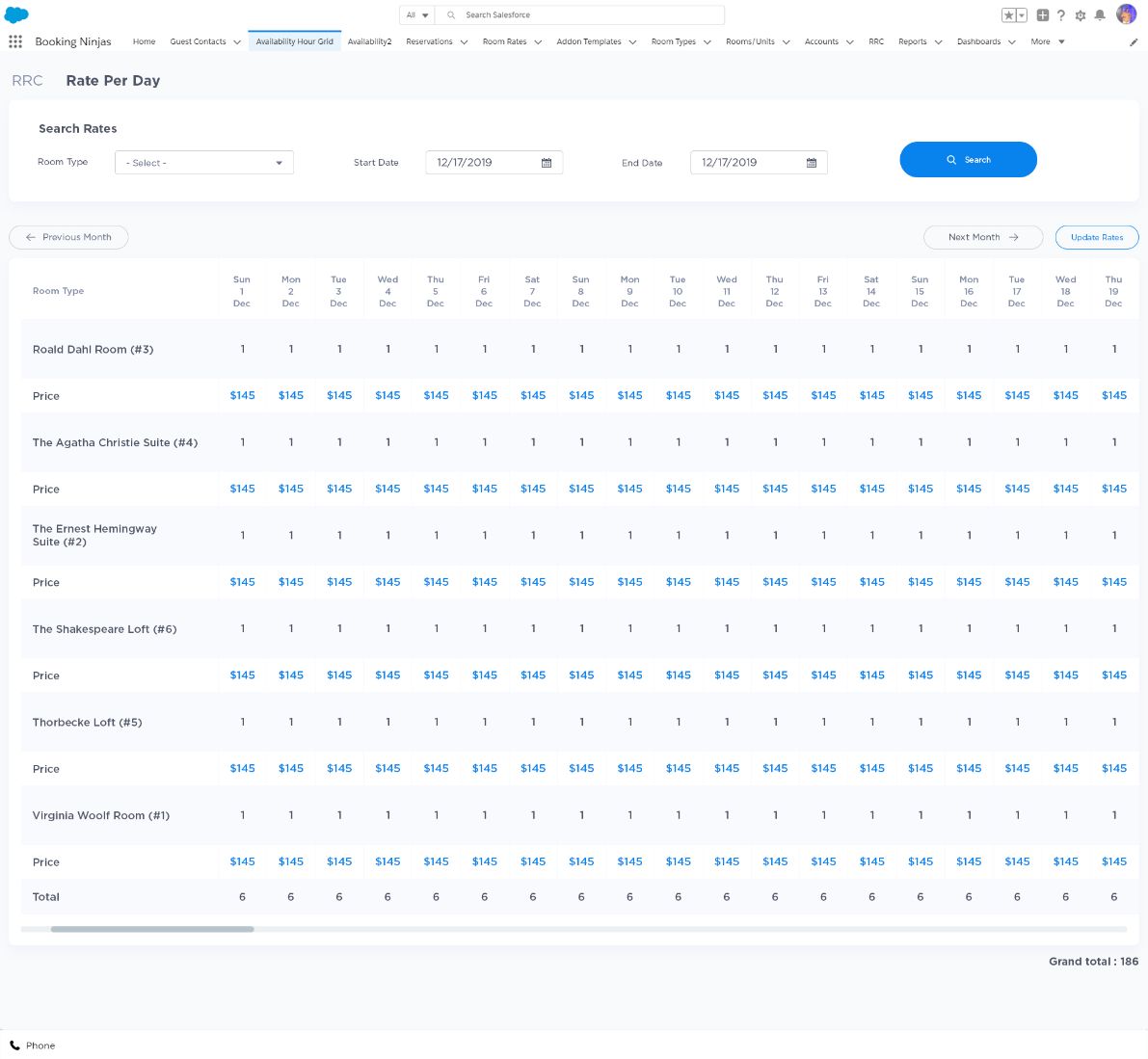Click the Update Rates button
The width and height of the screenshot is (1148, 1059).
[x=1097, y=237]
